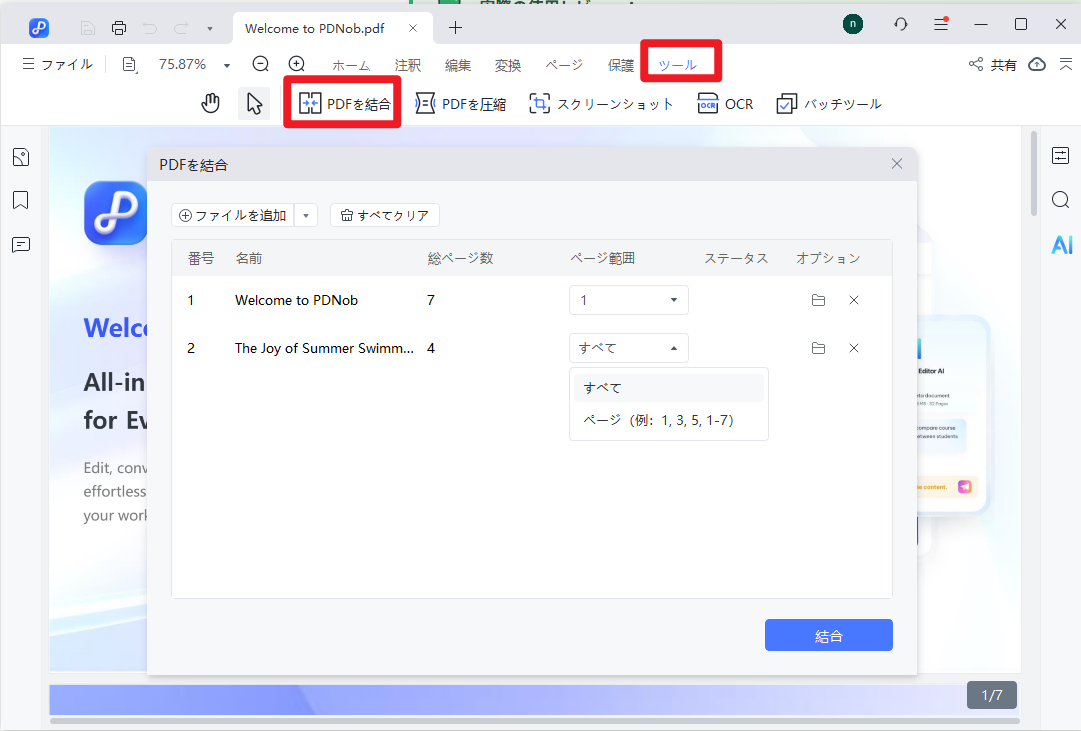Click the PDNob app logo icon

pyautogui.click(x=39, y=28)
